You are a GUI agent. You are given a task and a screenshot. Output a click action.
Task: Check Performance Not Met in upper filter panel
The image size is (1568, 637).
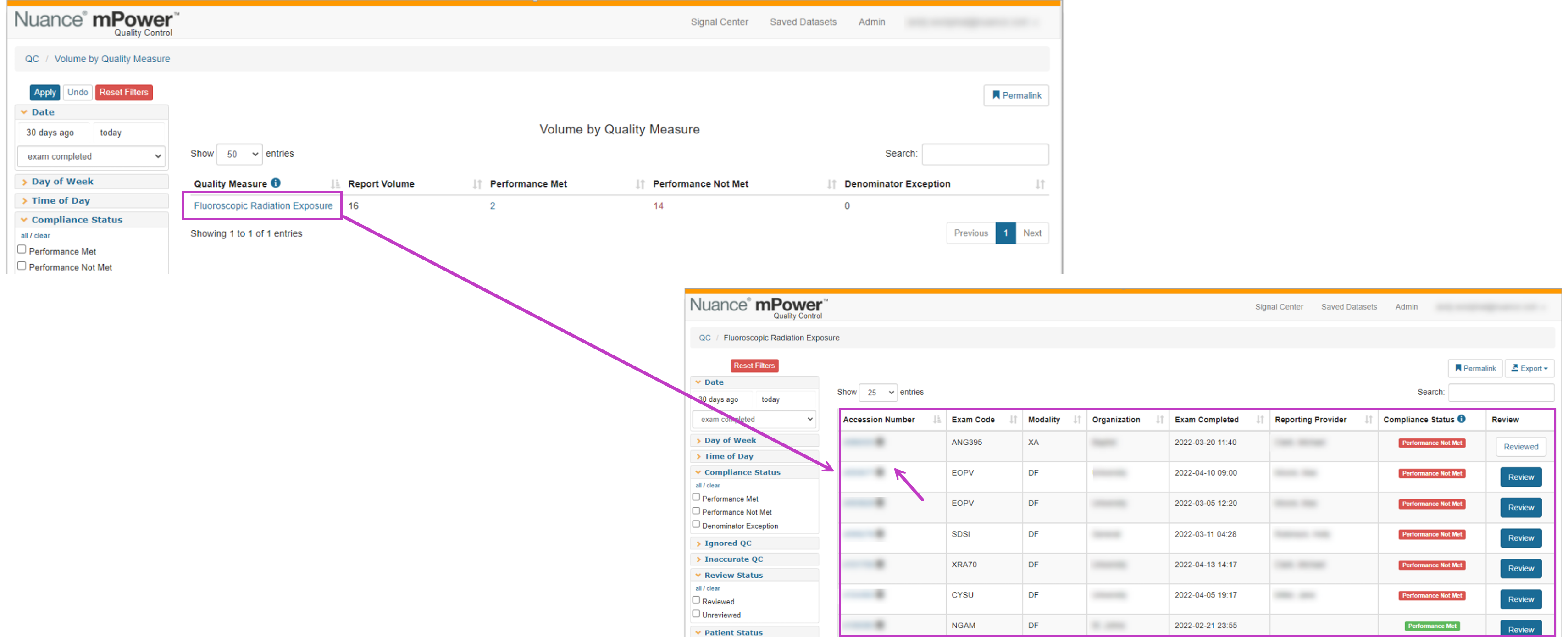pos(22,266)
